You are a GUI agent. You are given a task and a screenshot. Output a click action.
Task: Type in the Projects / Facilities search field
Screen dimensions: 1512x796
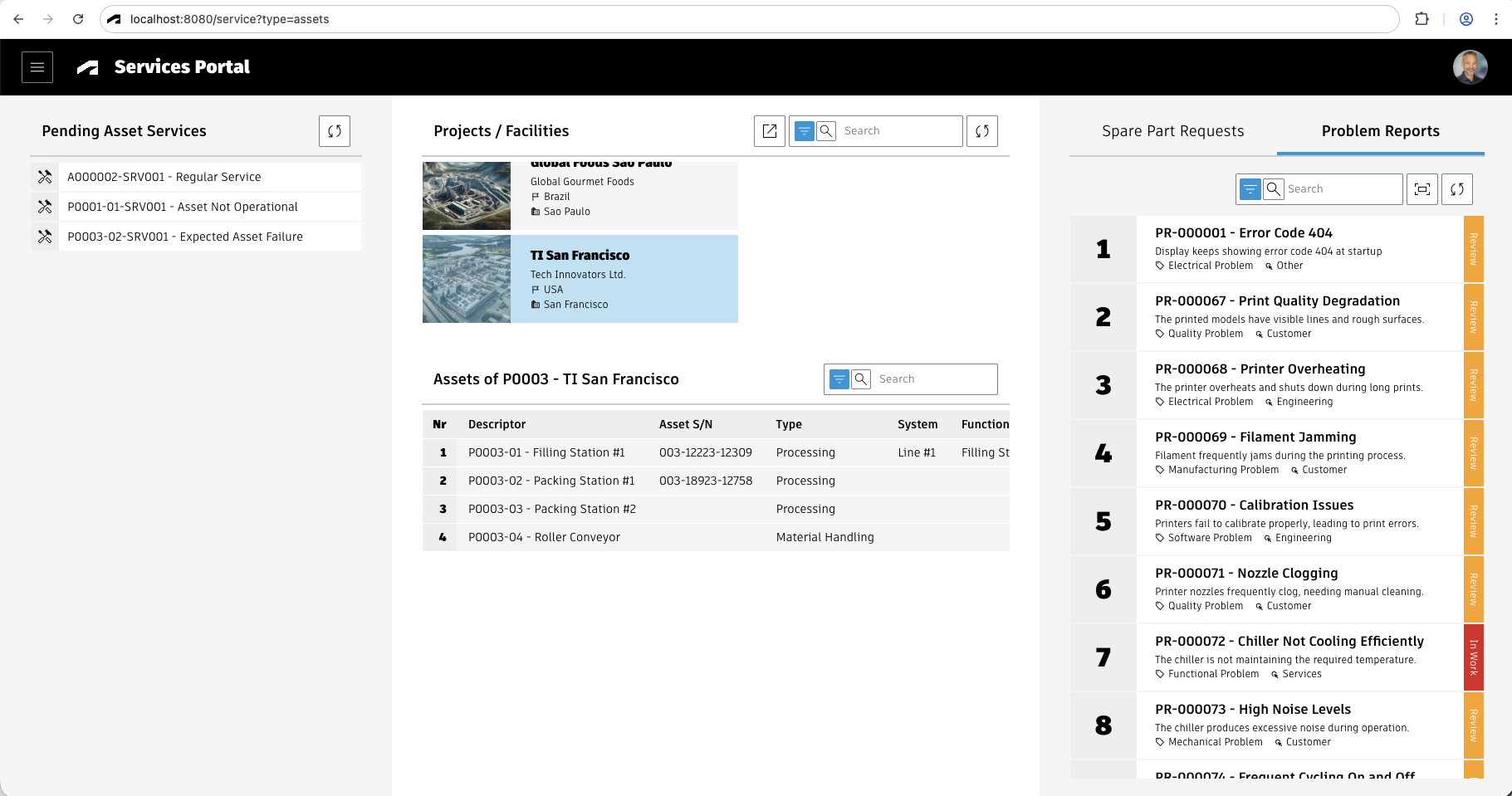coord(900,131)
